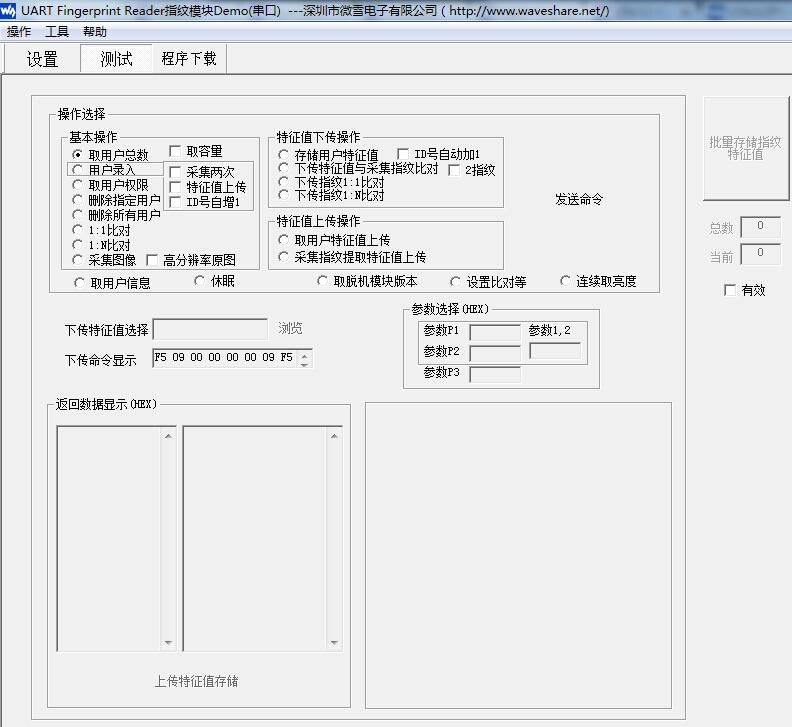792x727 pixels.
Task: Click the 参数P3 input field
Action: tap(495, 374)
